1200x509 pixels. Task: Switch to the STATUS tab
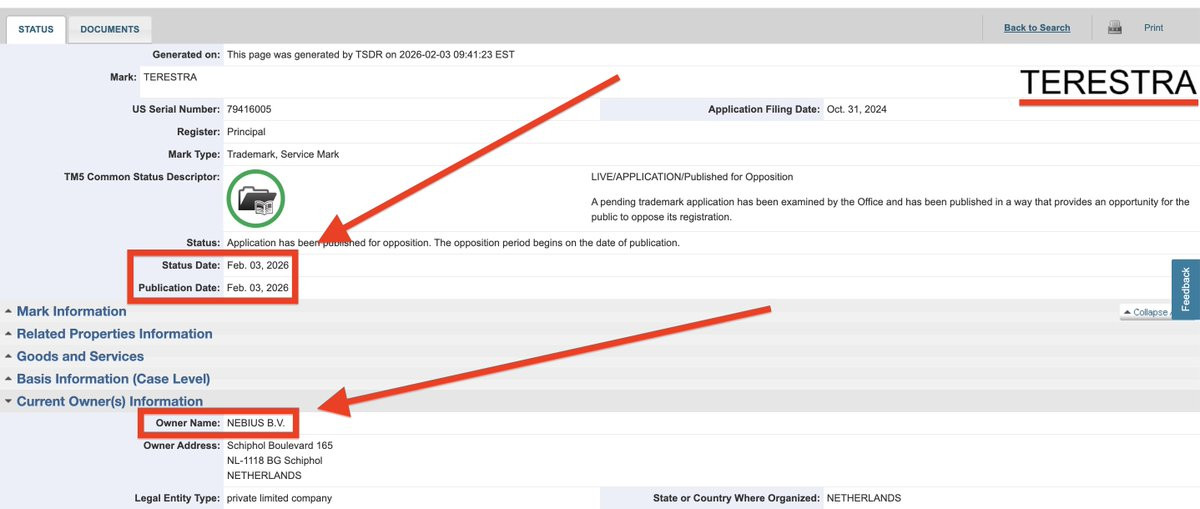(36, 30)
